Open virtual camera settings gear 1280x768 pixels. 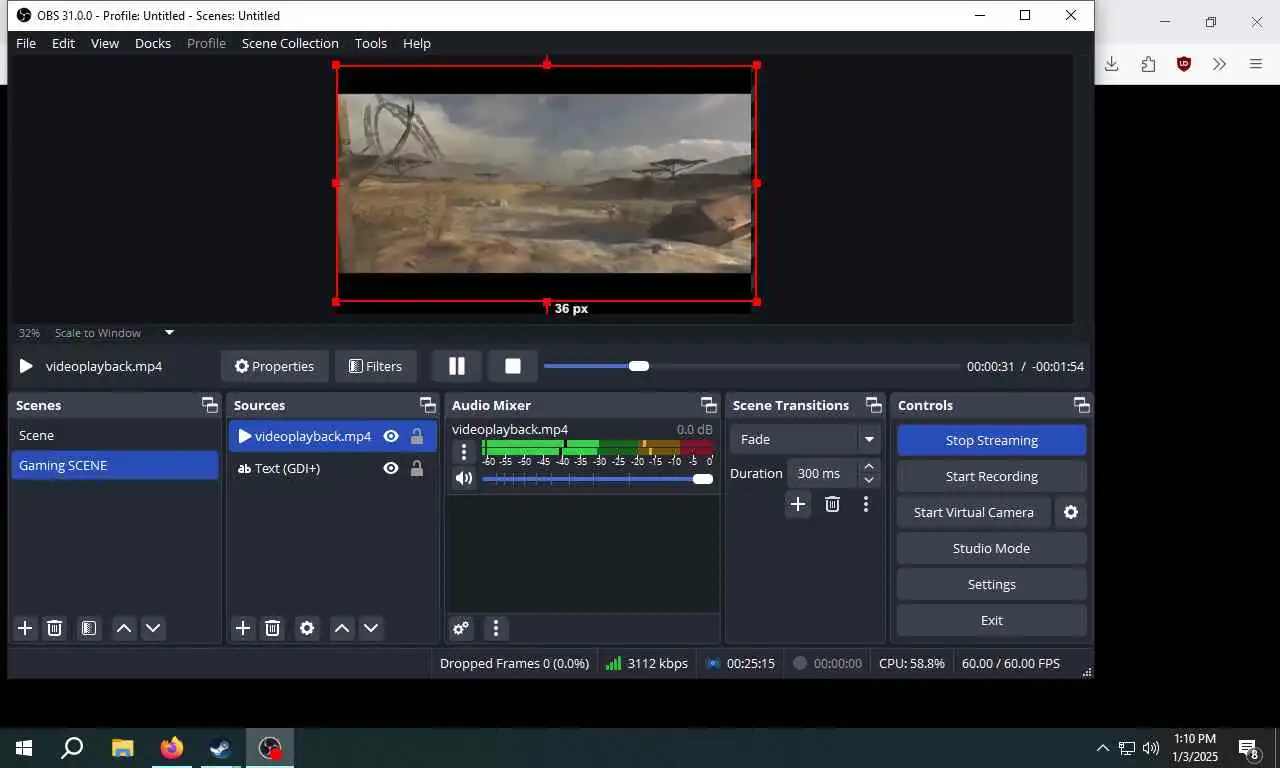coord(1071,512)
